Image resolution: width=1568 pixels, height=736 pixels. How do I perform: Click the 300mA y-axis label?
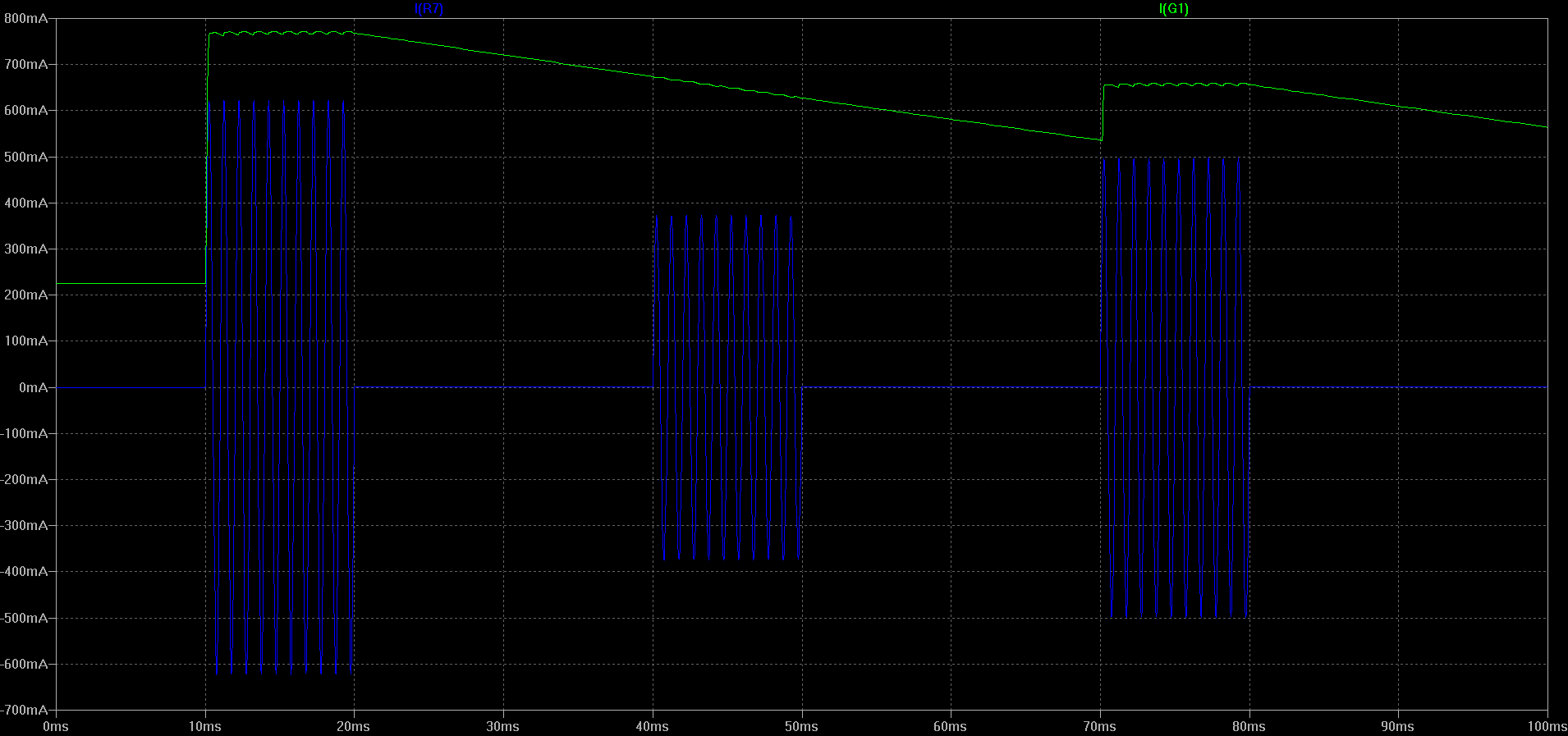(x=26, y=249)
